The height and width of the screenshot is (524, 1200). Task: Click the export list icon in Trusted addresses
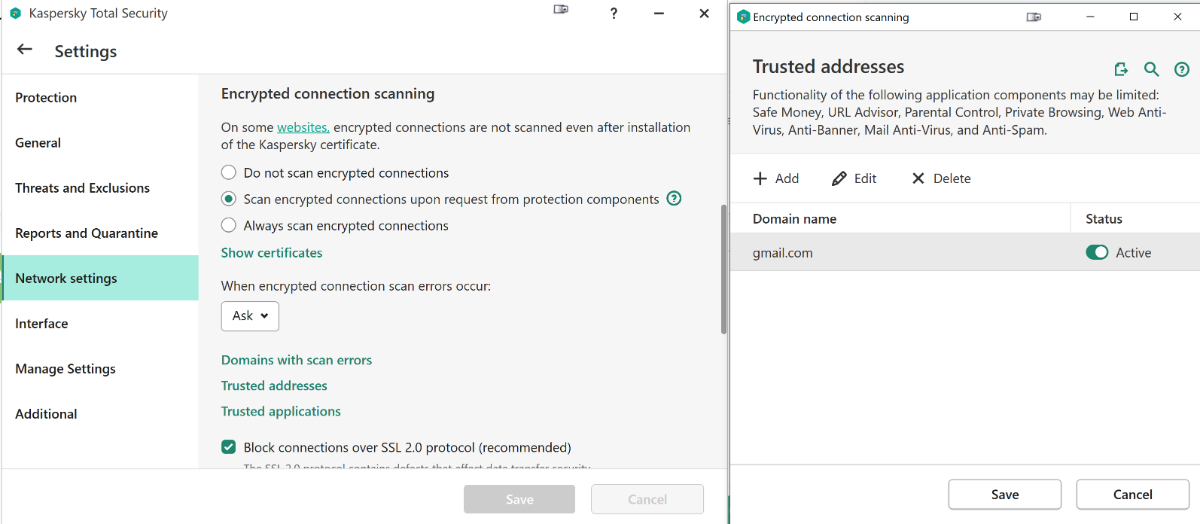tap(1121, 69)
